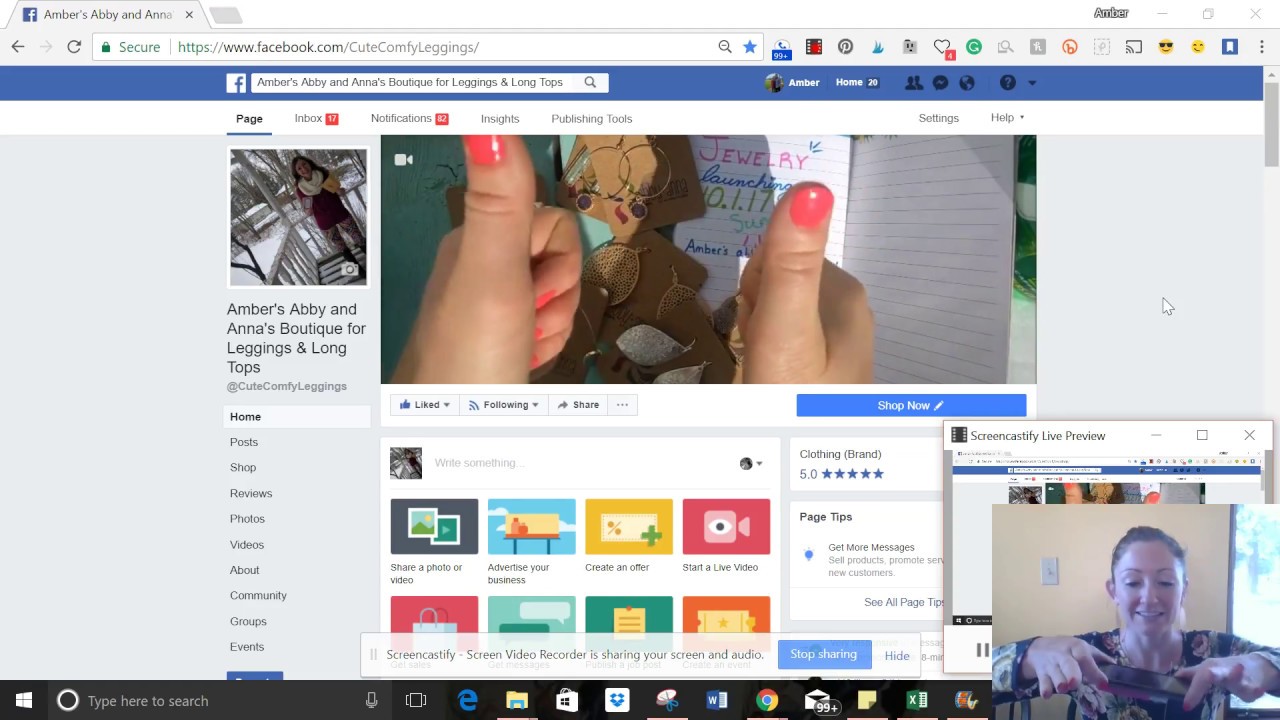Update profile picture via camera icon

(350, 269)
